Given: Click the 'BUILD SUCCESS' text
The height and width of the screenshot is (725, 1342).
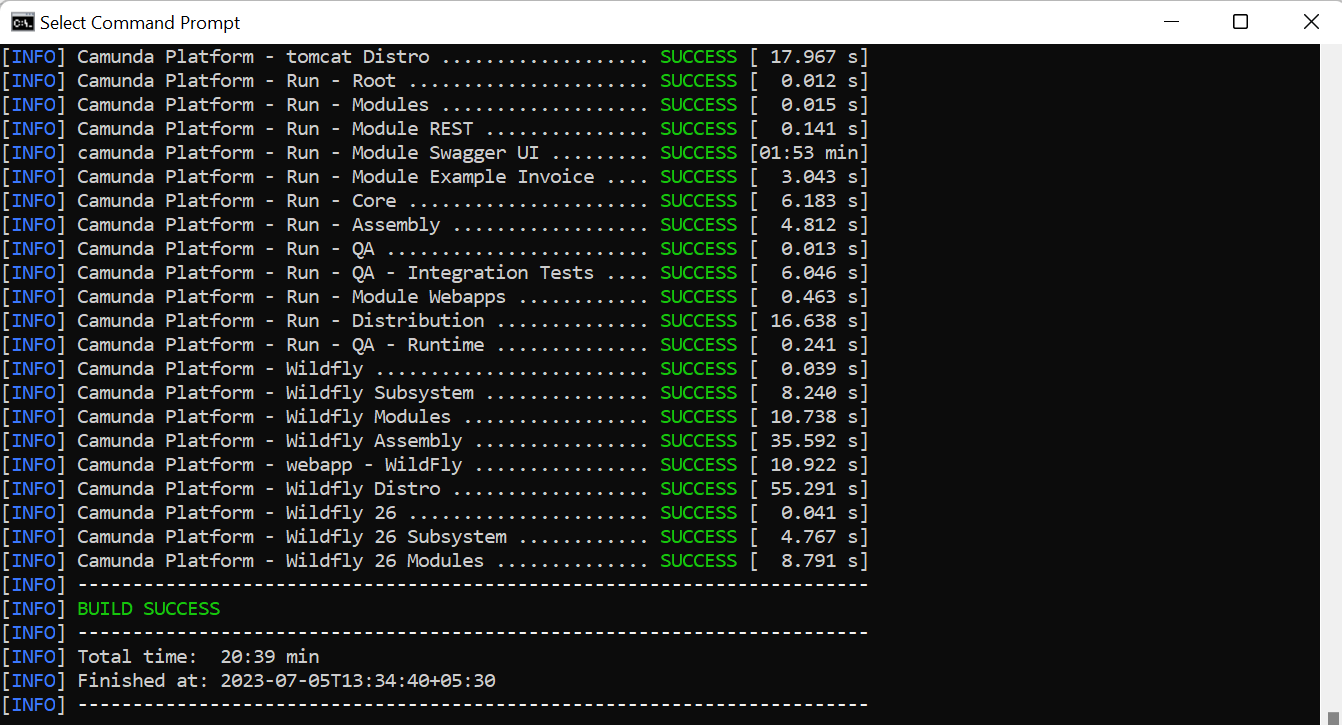Looking at the screenshot, I should click(149, 609).
